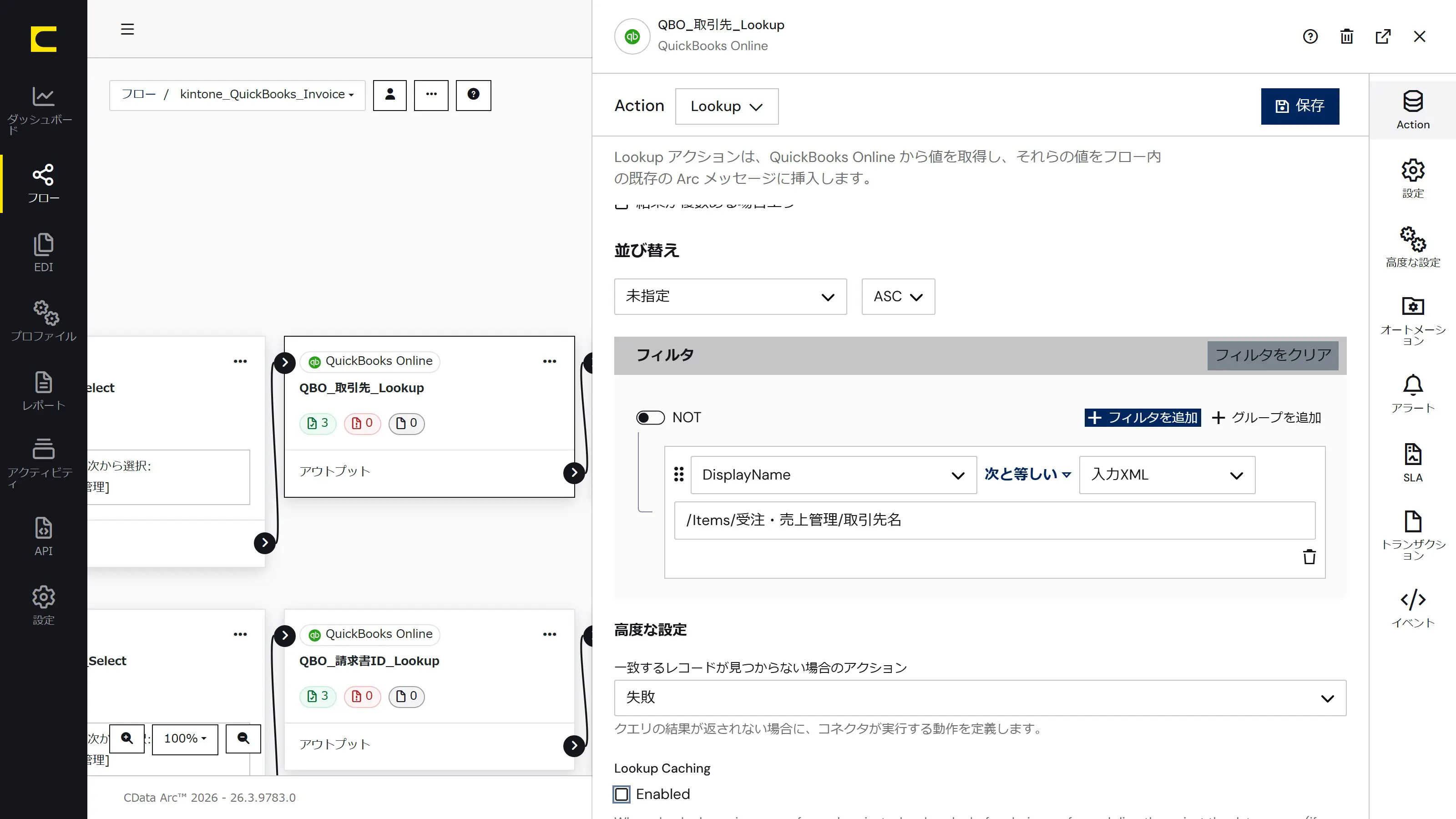Open ellipsis menu on QBO_請求書ID_Lookup card

pos(549,634)
